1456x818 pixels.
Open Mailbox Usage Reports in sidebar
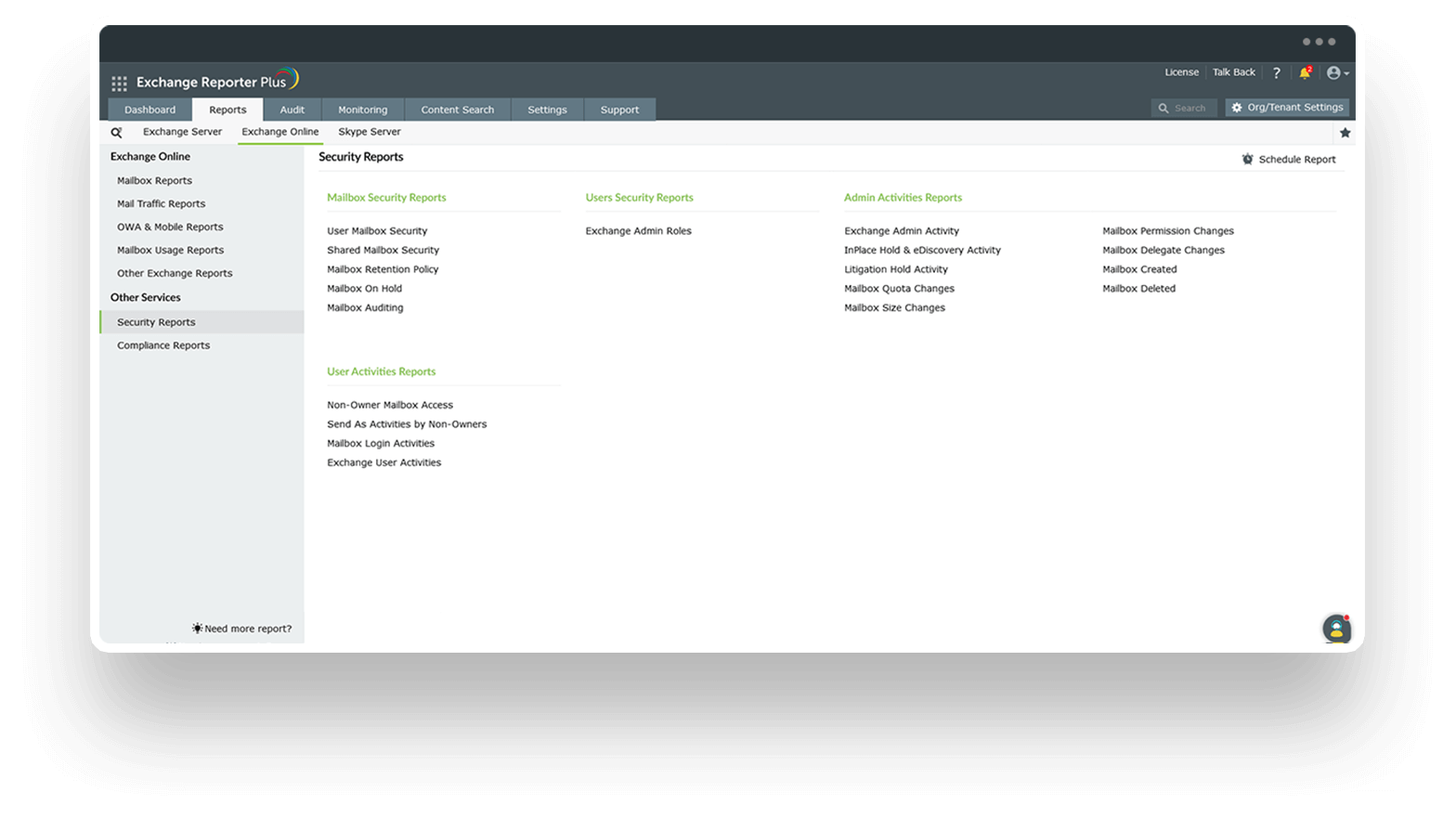171,251
